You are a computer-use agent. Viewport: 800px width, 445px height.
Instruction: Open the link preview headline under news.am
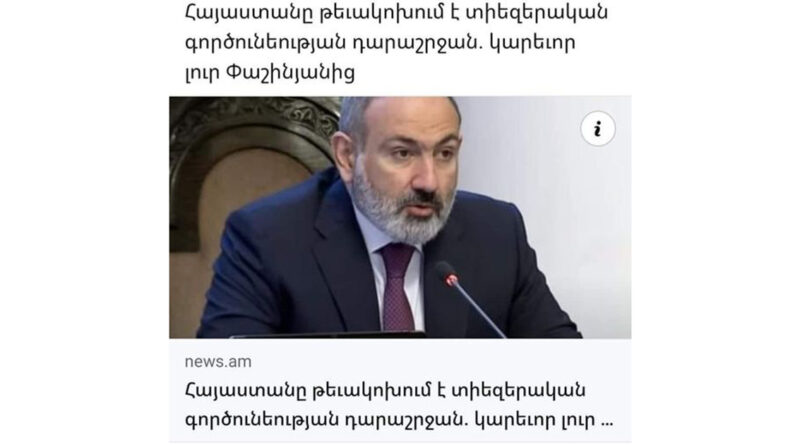[x=399, y=405]
